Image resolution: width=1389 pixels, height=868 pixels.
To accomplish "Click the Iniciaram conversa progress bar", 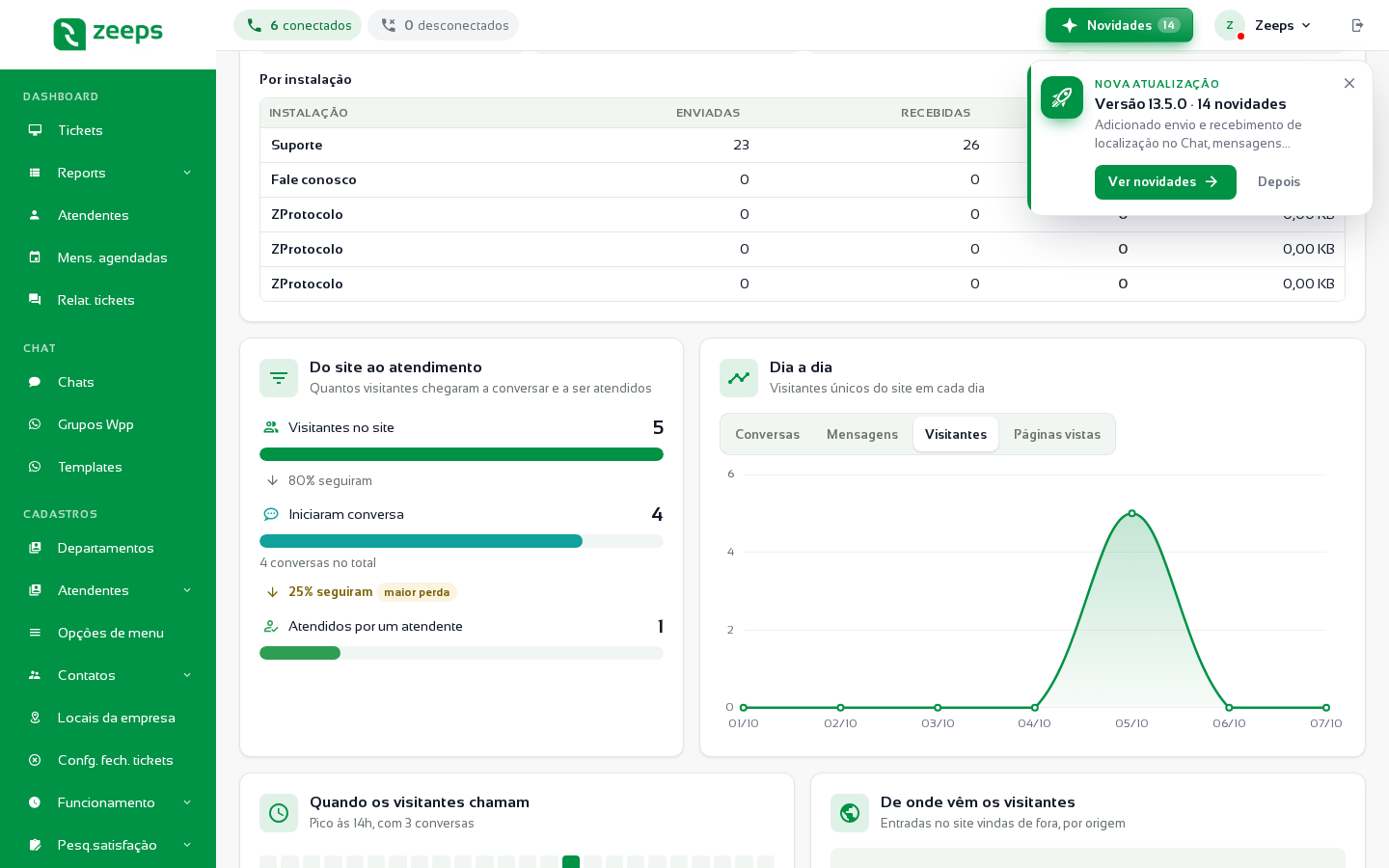I will point(461,541).
